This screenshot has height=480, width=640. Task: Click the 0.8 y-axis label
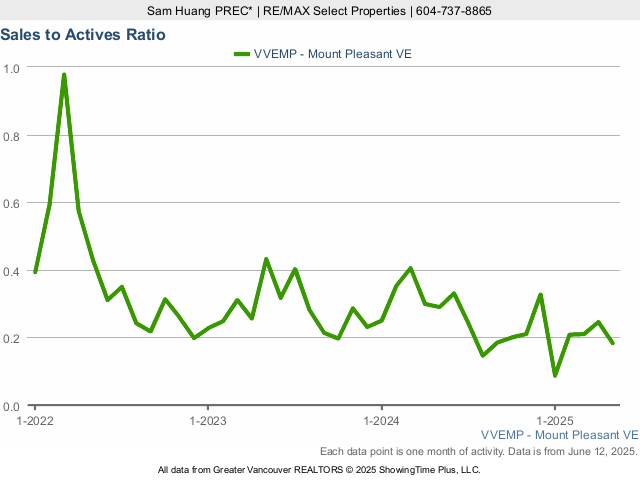11,136
